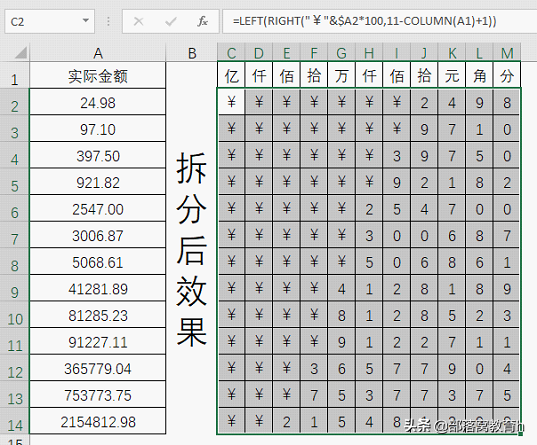537x445 pixels.
Task: Click the 亿 header cell in column C
Action: point(231,75)
